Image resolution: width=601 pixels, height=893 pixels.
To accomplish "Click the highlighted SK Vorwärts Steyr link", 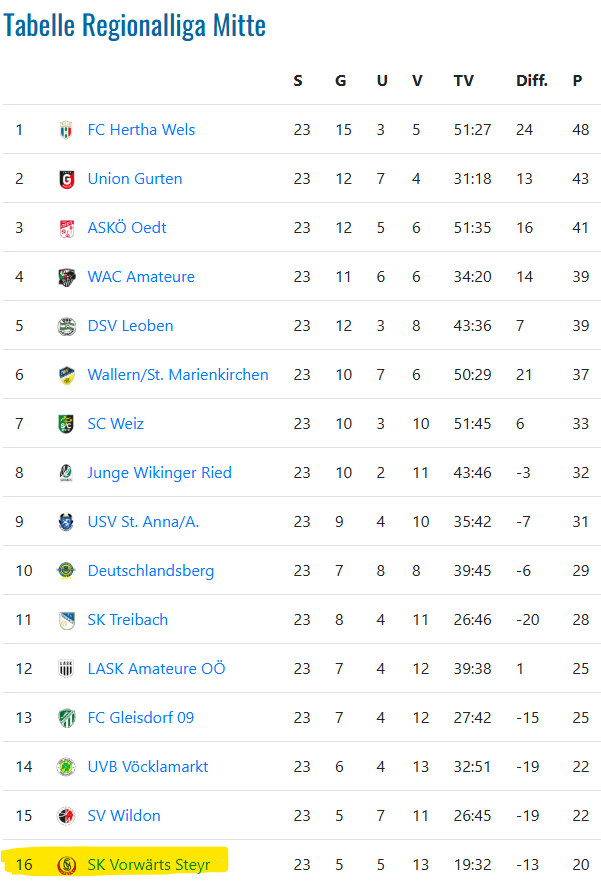I will [149, 865].
